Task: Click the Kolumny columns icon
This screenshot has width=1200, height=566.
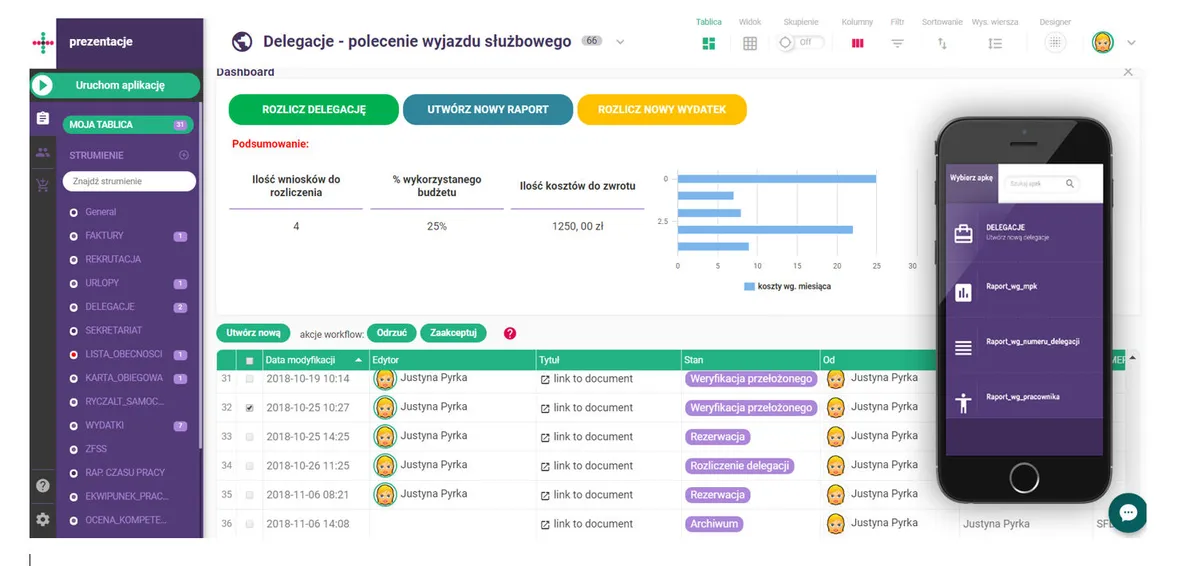Action: coord(857,43)
